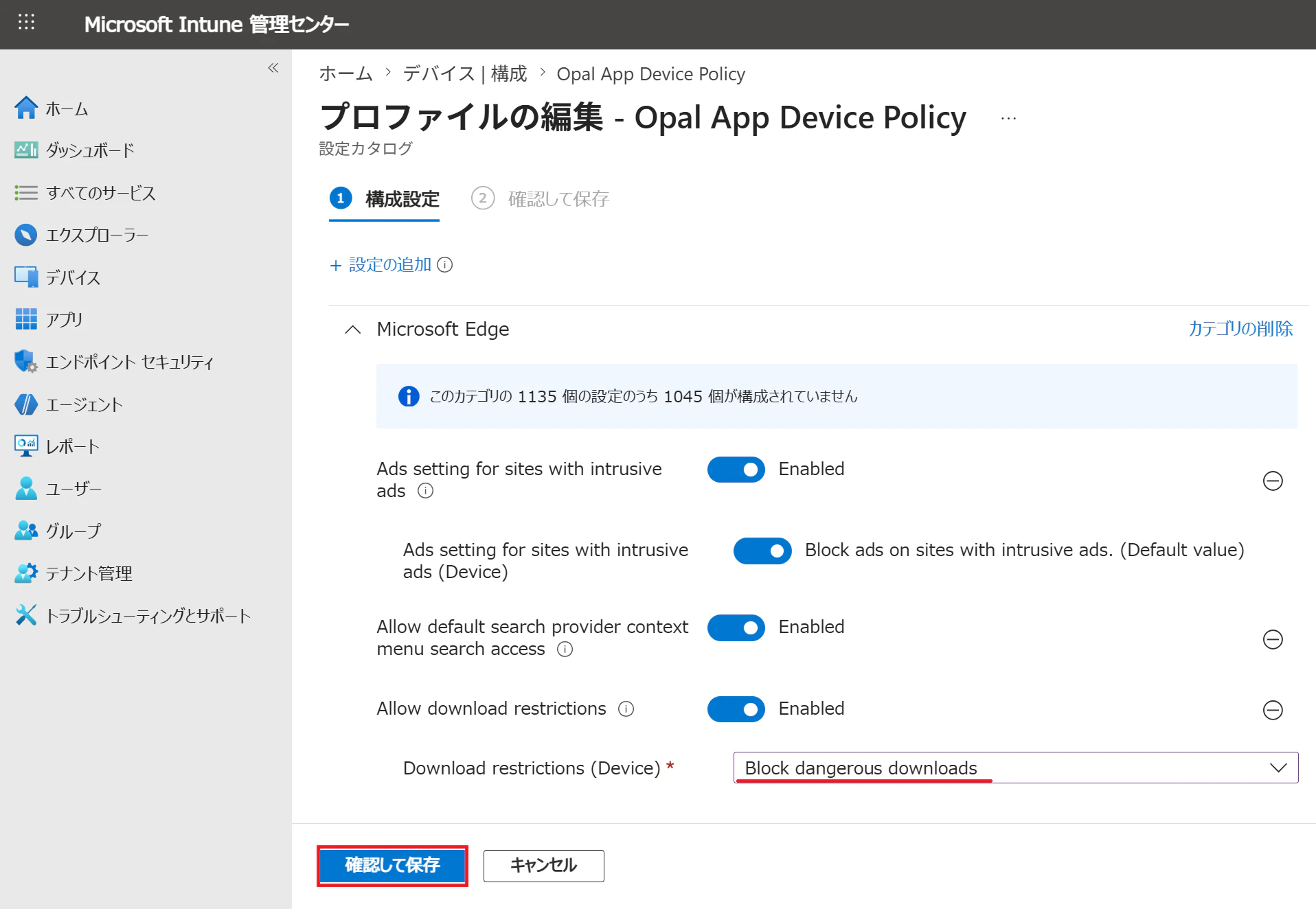Image resolution: width=1316 pixels, height=909 pixels.
Task: Click キャンセル button
Action: pyautogui.click(x=543, y=865)
